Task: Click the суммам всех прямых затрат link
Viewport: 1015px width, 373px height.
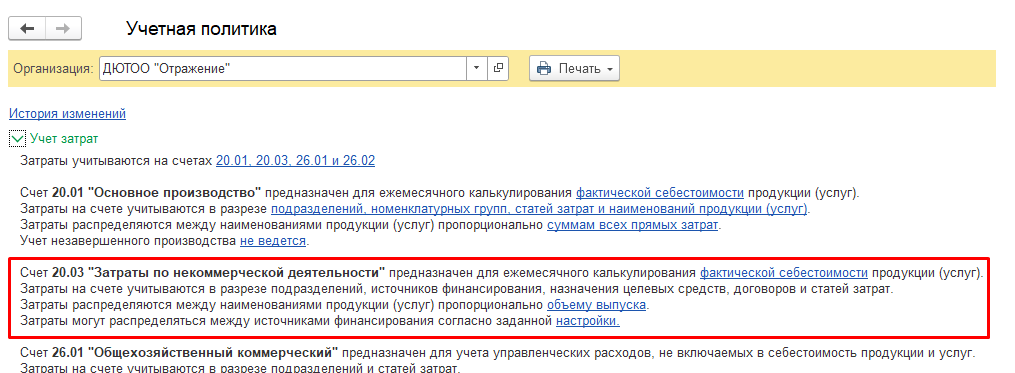Action: [x=633, y=225]
